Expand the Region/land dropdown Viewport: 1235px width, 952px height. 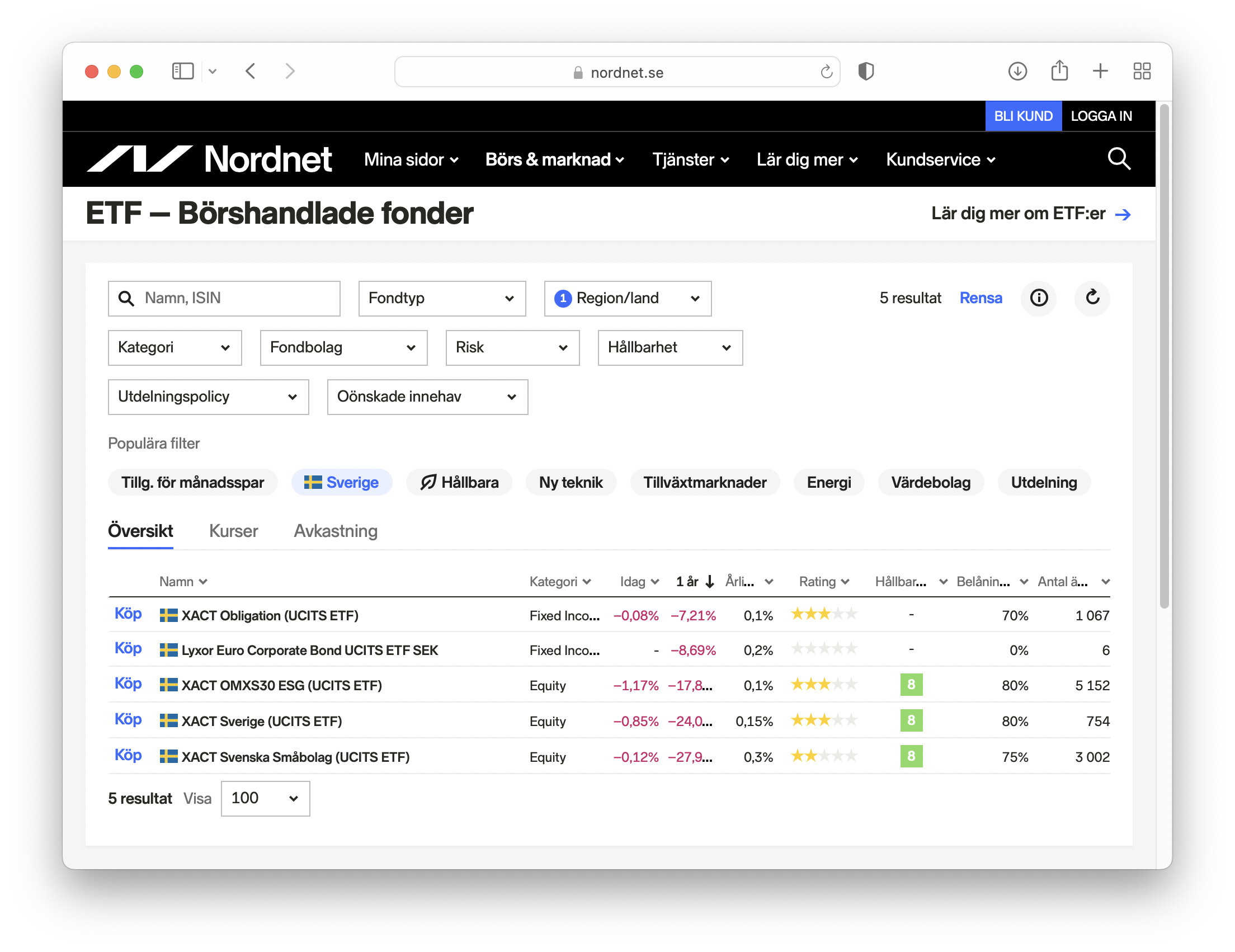click(627, 299)
